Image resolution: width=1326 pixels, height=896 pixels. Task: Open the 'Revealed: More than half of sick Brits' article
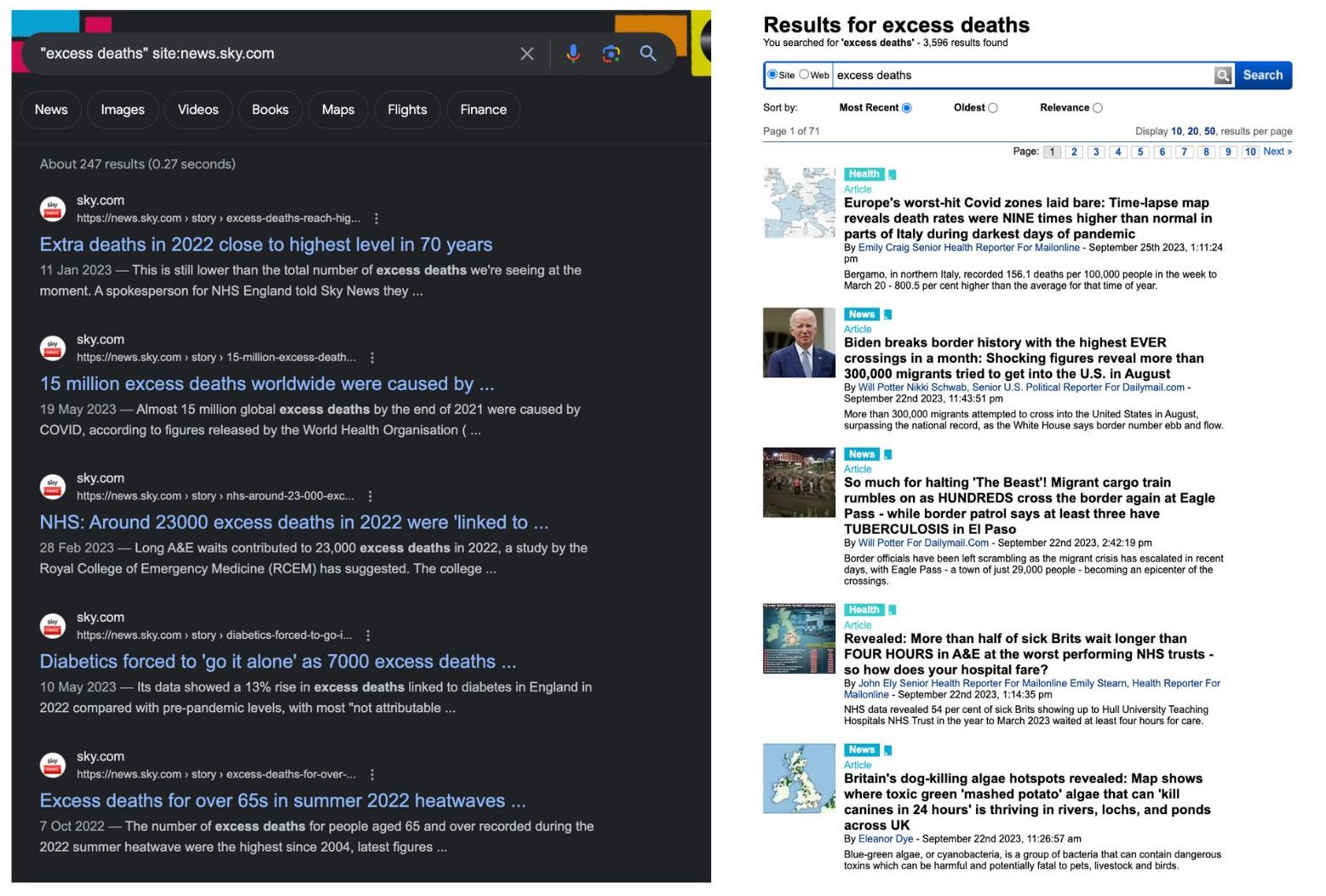[x=1029, y=654]
